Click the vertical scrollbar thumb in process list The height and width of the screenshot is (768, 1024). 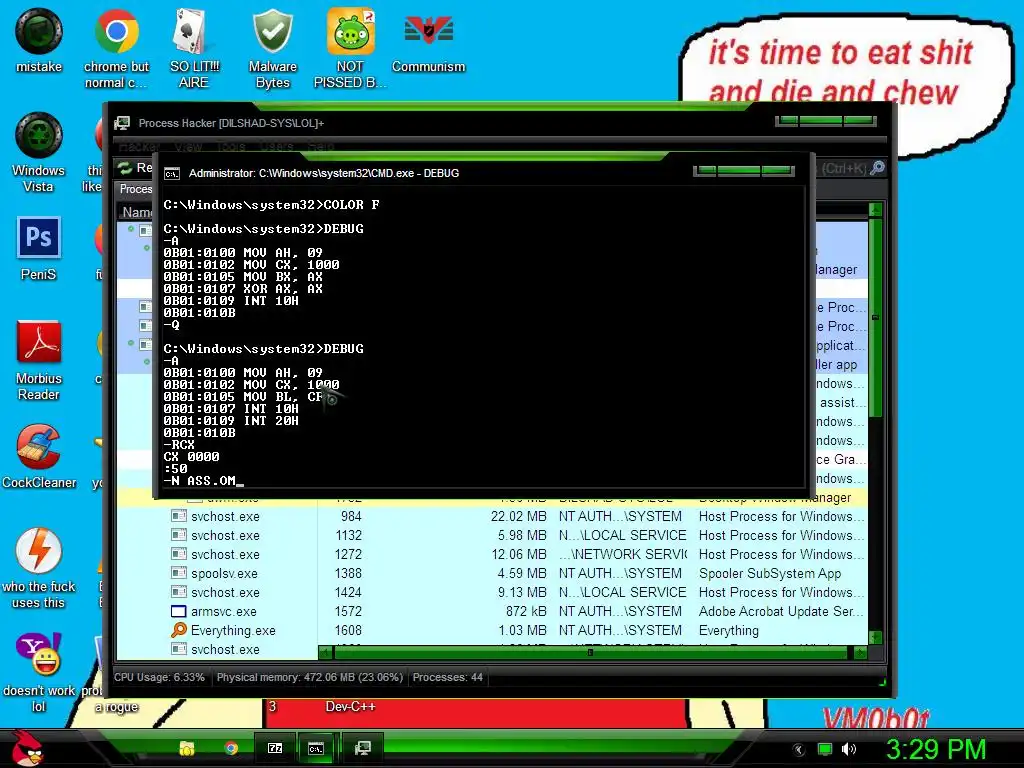click(875, 317)
